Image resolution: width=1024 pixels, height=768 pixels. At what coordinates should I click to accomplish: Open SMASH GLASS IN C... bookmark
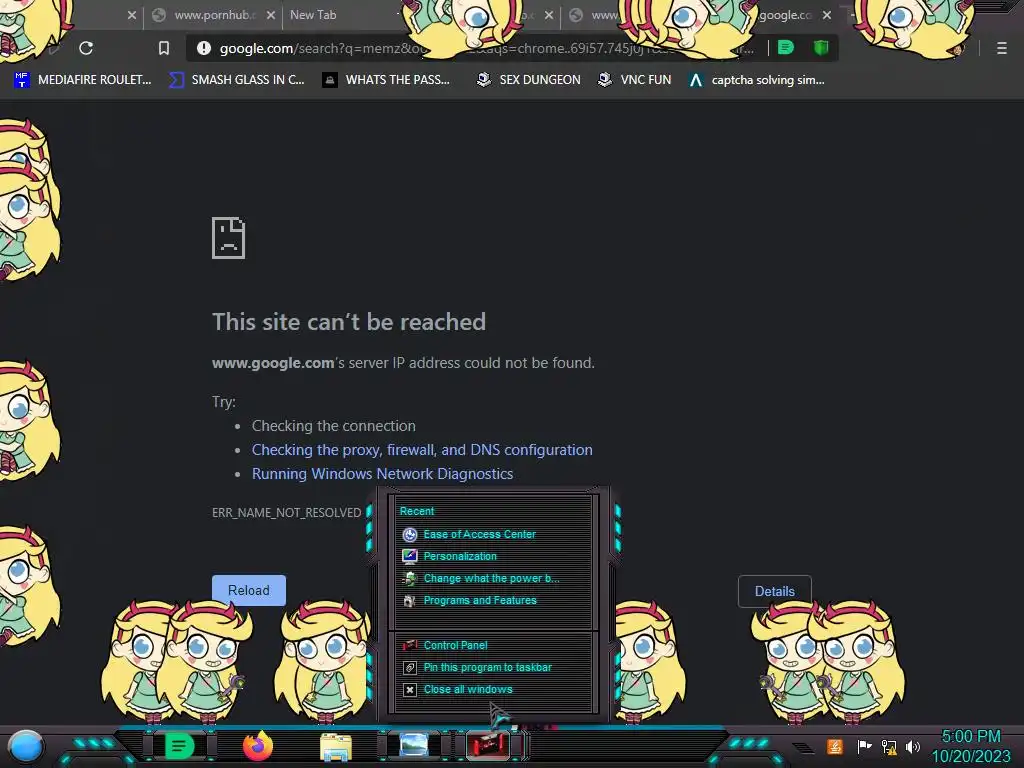coord(236,80)
